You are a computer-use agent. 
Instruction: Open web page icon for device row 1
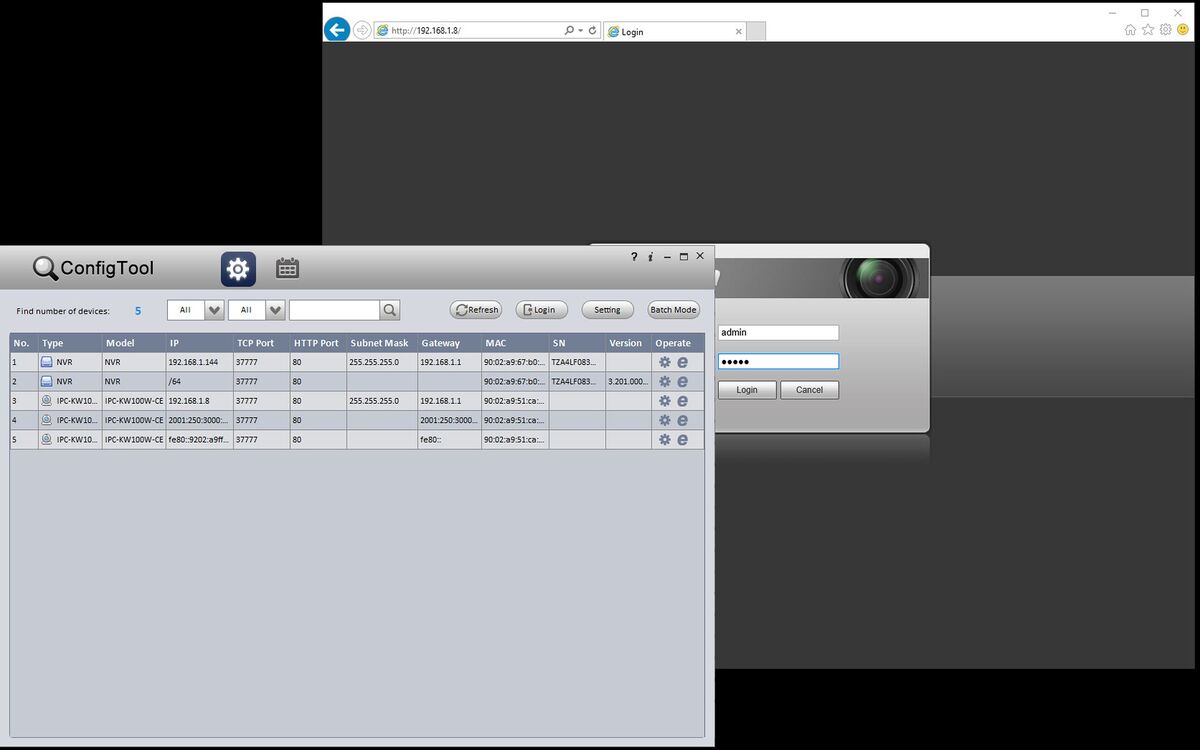(682, 362)
